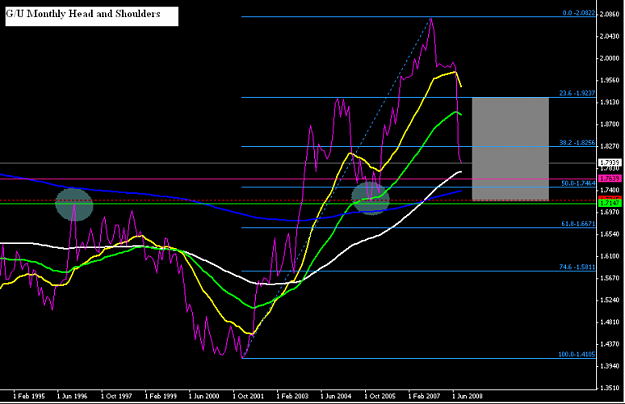This screenshot has width=625, height=404.
Task: Click the pink 1.7639 price tag
Action: pos(610,178)
